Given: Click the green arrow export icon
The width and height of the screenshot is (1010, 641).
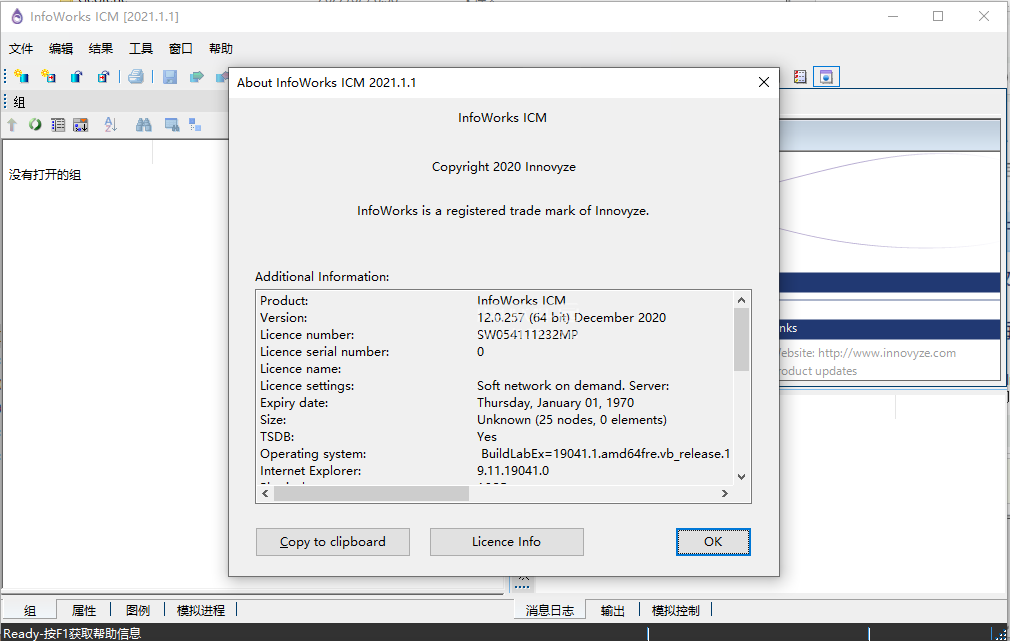Looking at the screenshot, I should click(x=196, y=77).
